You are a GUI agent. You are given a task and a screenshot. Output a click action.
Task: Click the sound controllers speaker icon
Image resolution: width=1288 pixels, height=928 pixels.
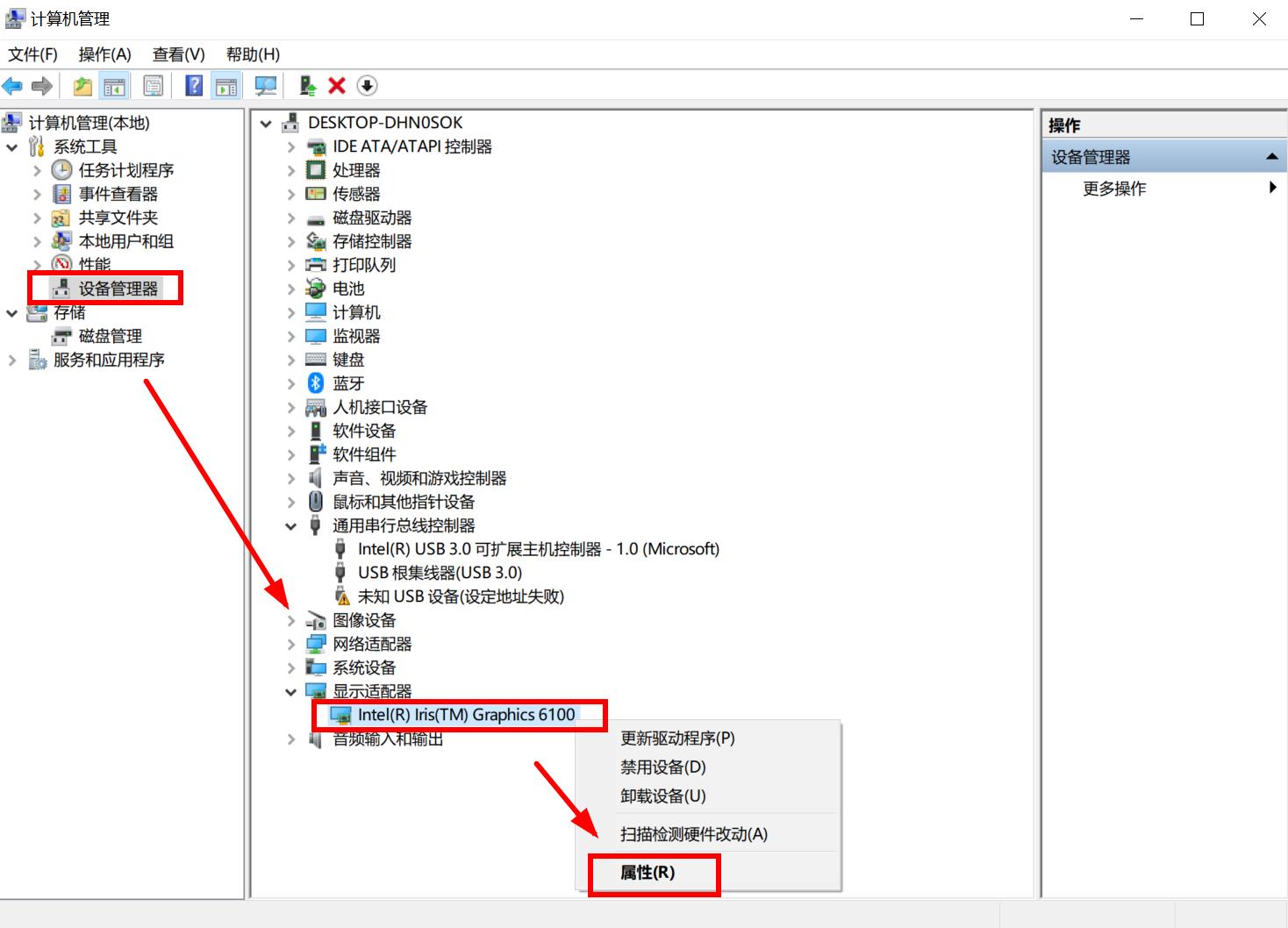[x=316, y=478]
